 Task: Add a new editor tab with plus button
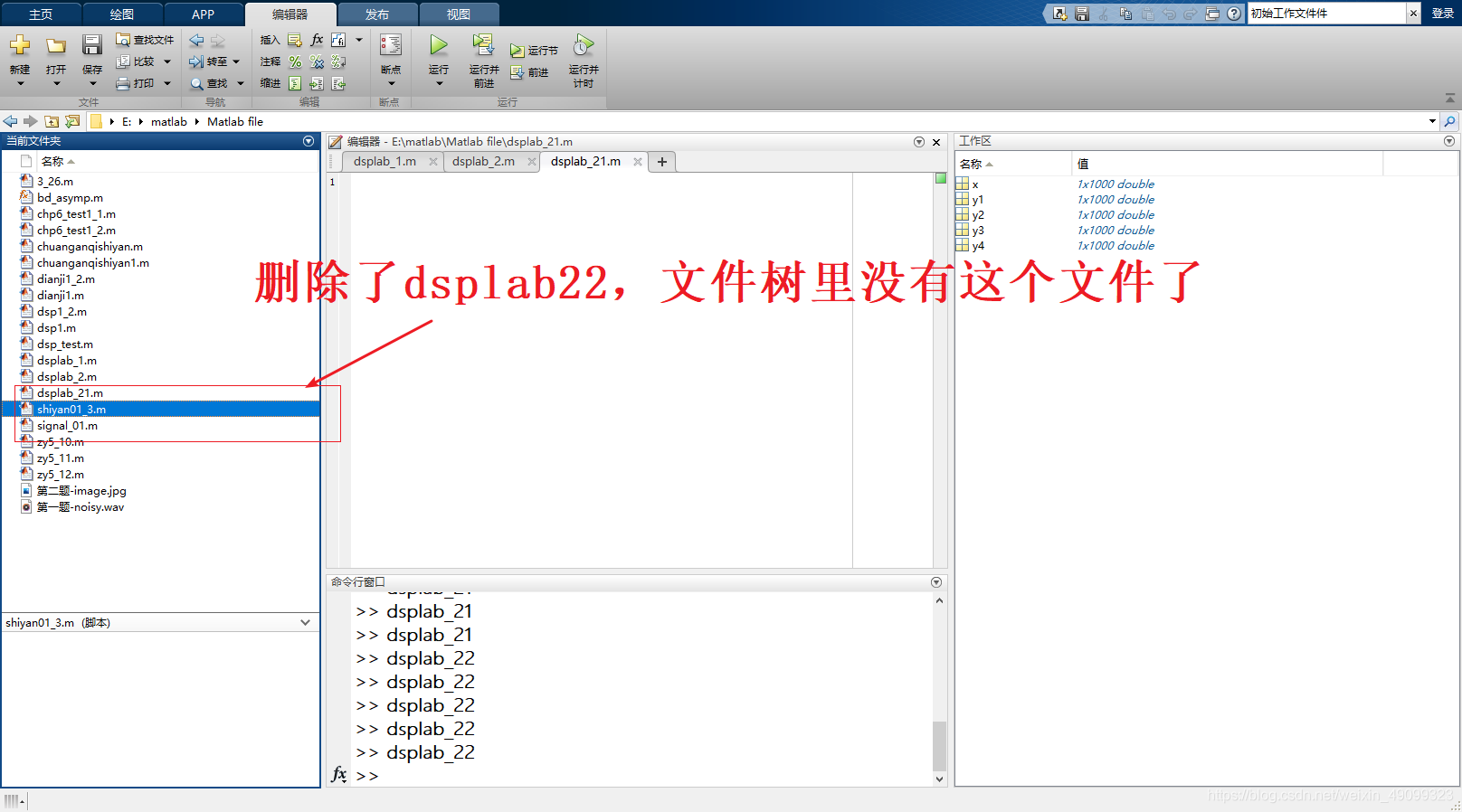tap(662, 162)
